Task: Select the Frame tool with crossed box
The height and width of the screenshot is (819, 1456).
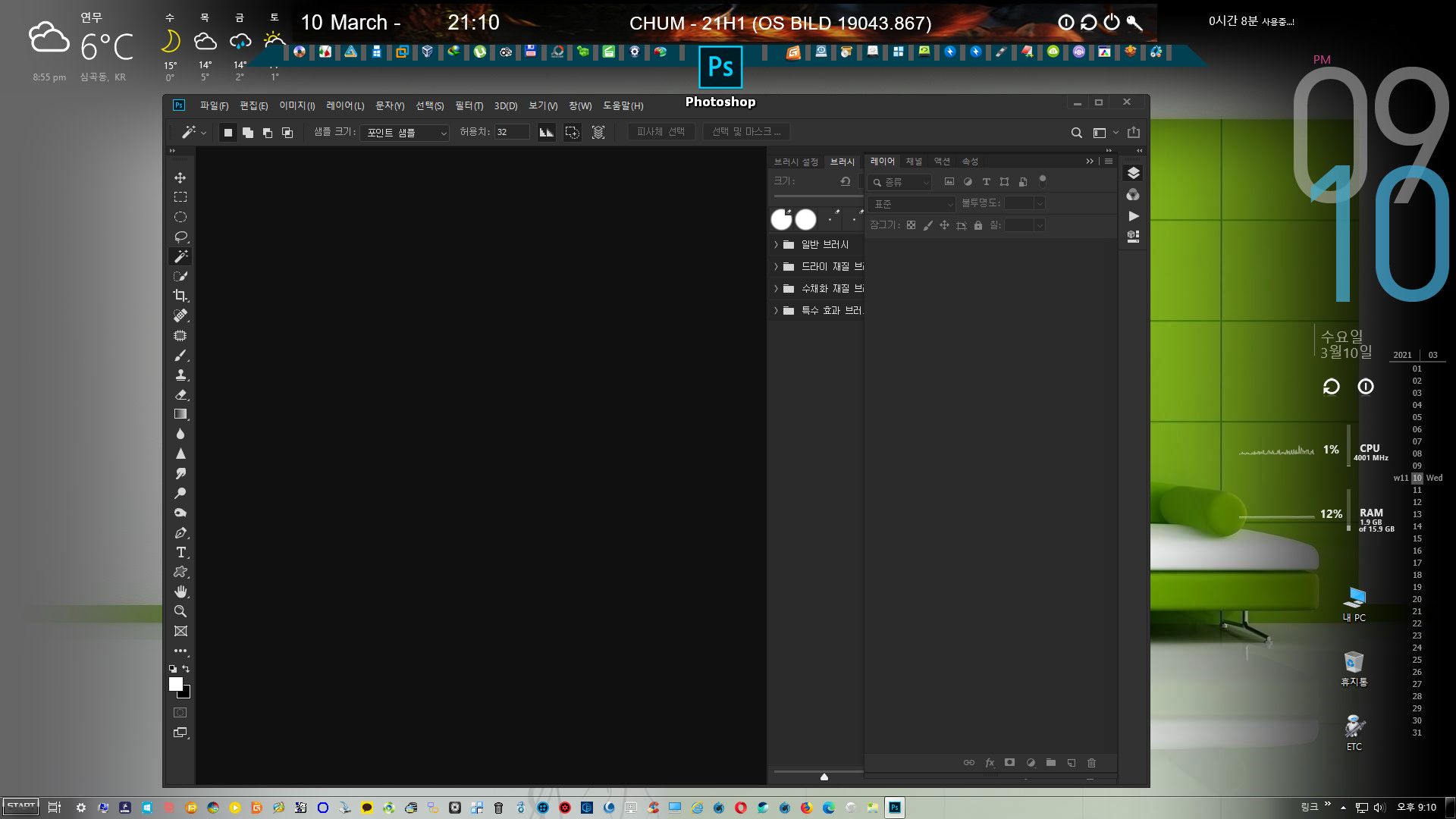Action: point(180,631)
